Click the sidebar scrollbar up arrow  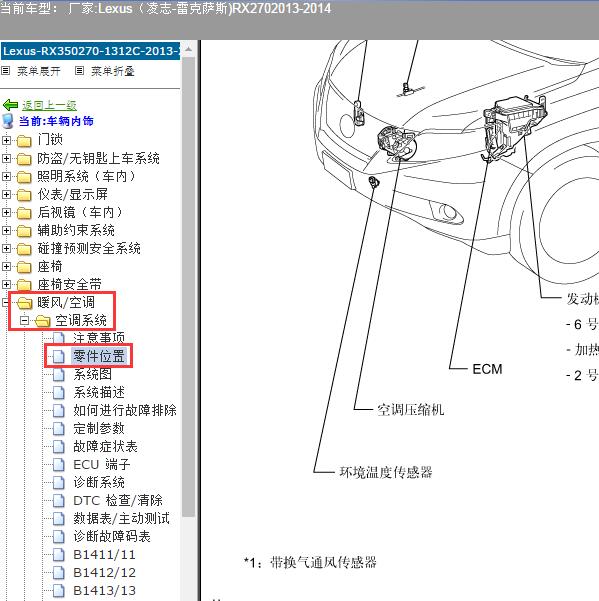tap(188, 50)
